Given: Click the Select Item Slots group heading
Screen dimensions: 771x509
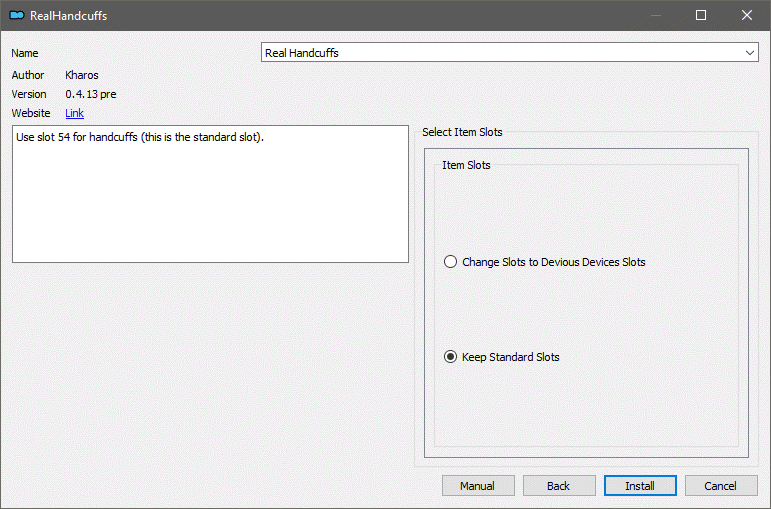Looking at the screenshot, I should coord(462,132).
